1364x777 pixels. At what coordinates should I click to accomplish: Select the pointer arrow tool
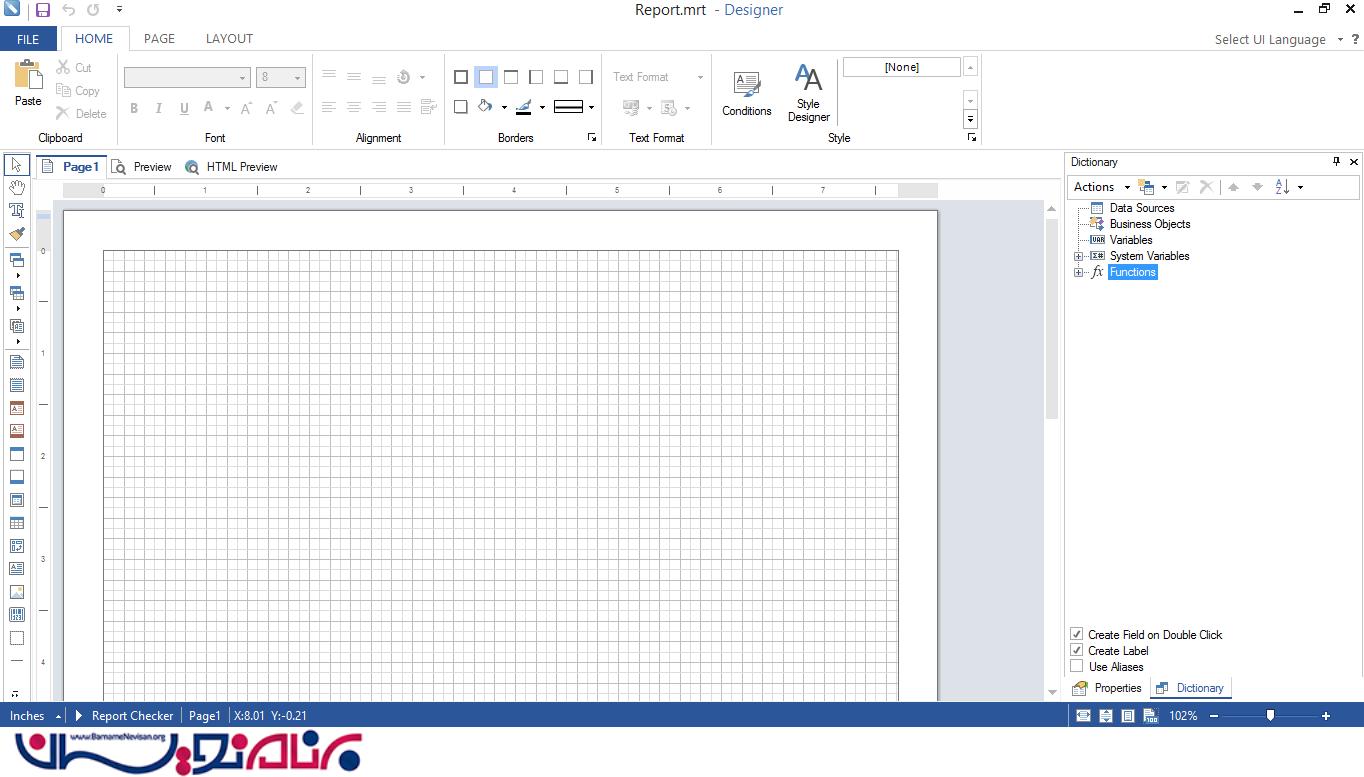[17, 165]
